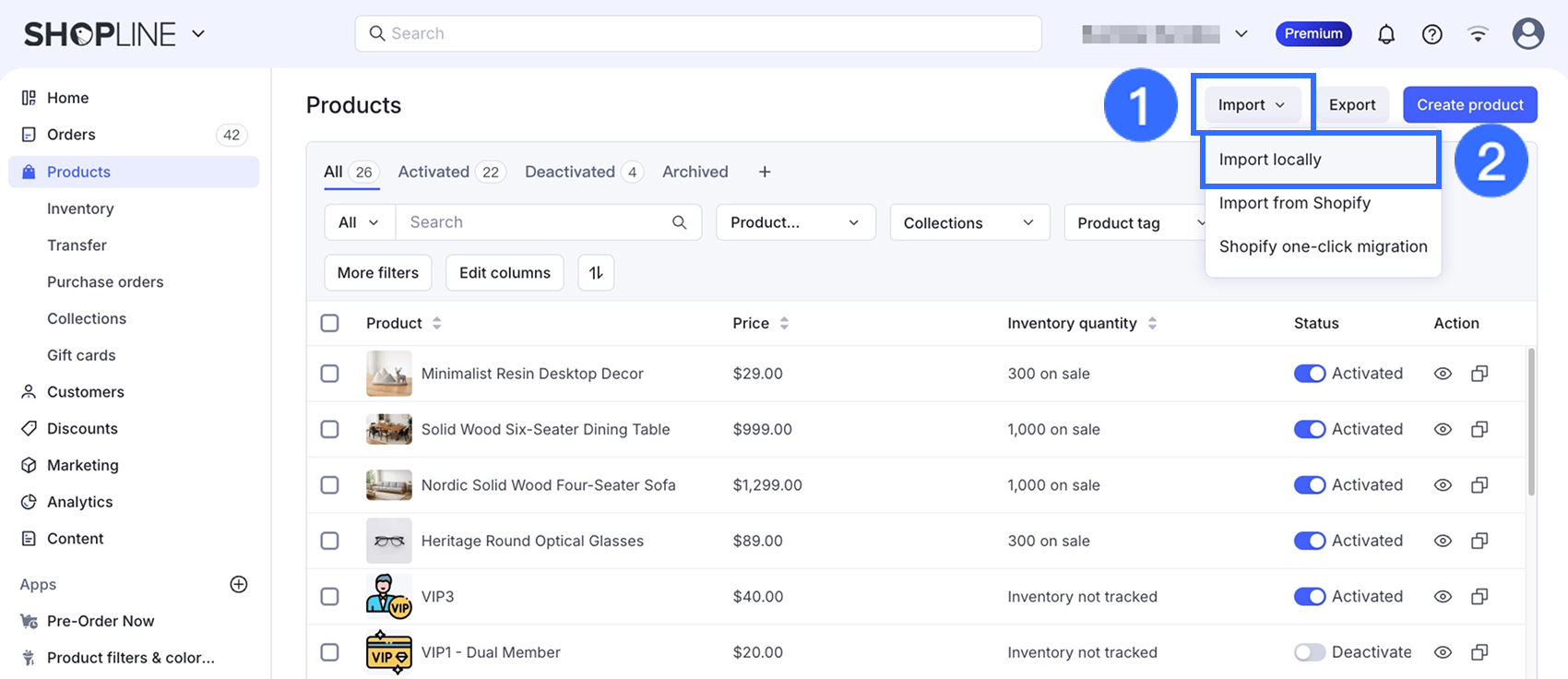Duplicate the Minimalist Resin Desktop Decor product
This screenshot has height=679, width=1568.
(1479, 374)
